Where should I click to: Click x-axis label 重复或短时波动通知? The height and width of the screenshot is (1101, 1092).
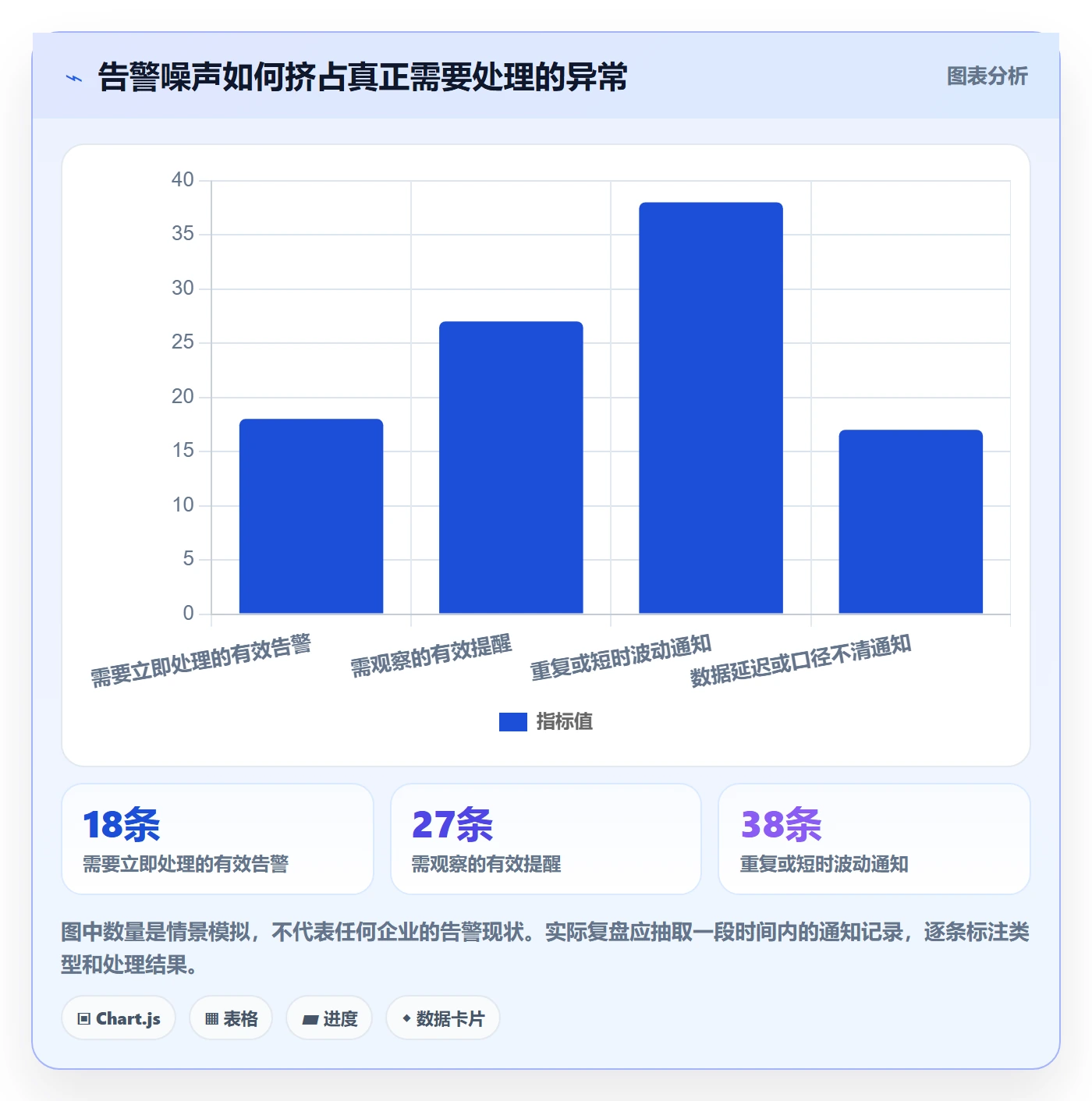tap(622, 657)
